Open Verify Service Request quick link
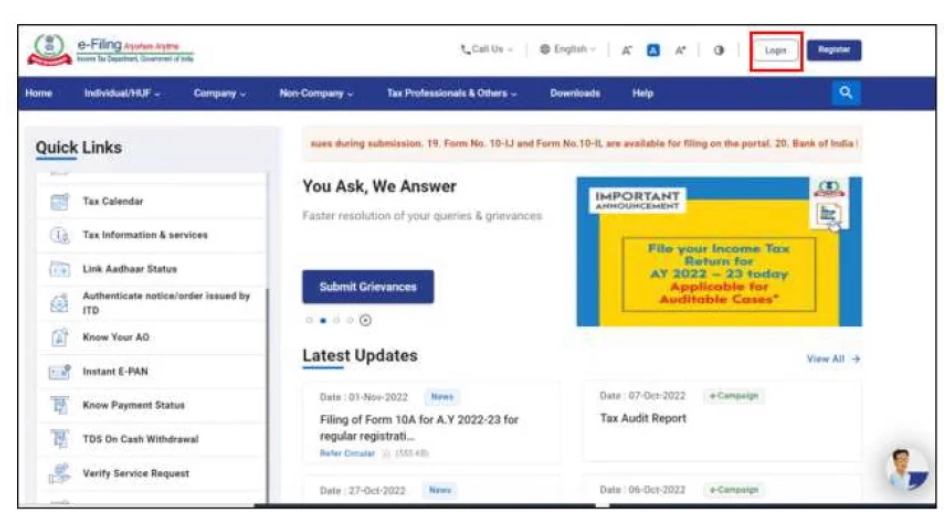952x530 pixels. pyautogui.click(x=136, y=474)
